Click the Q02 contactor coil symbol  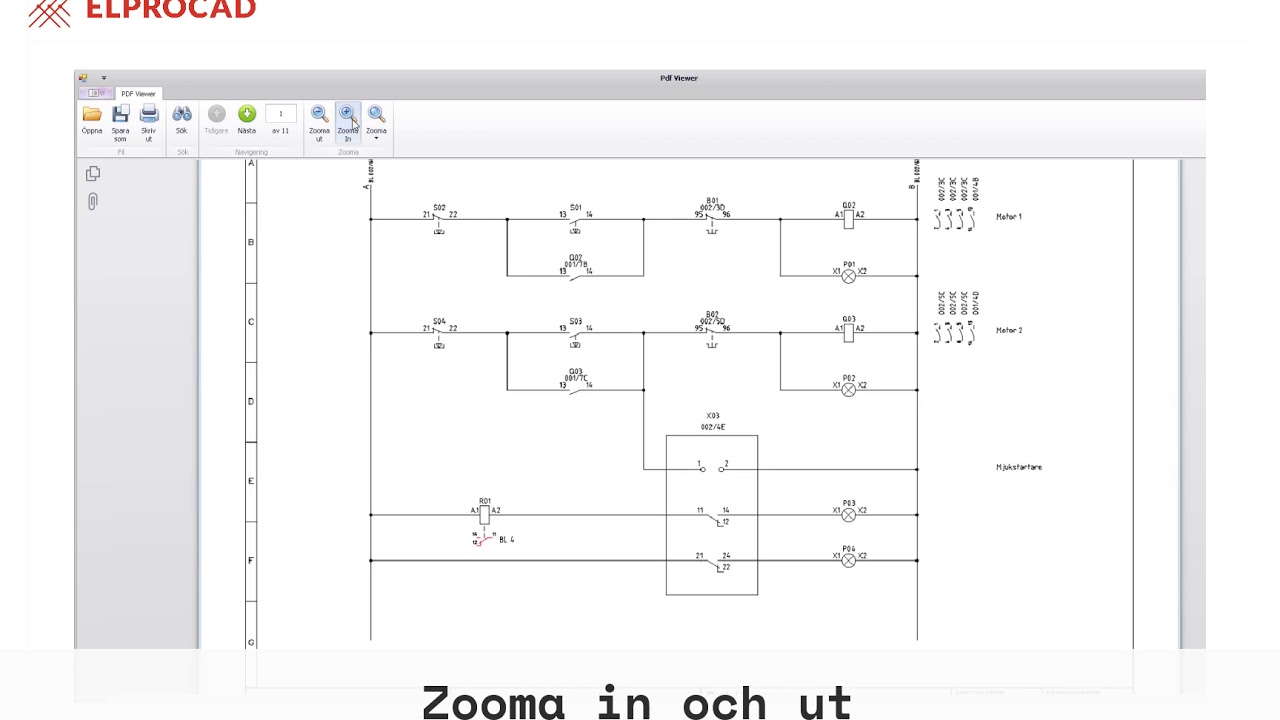pyautogui.click(x=849, y=219)
